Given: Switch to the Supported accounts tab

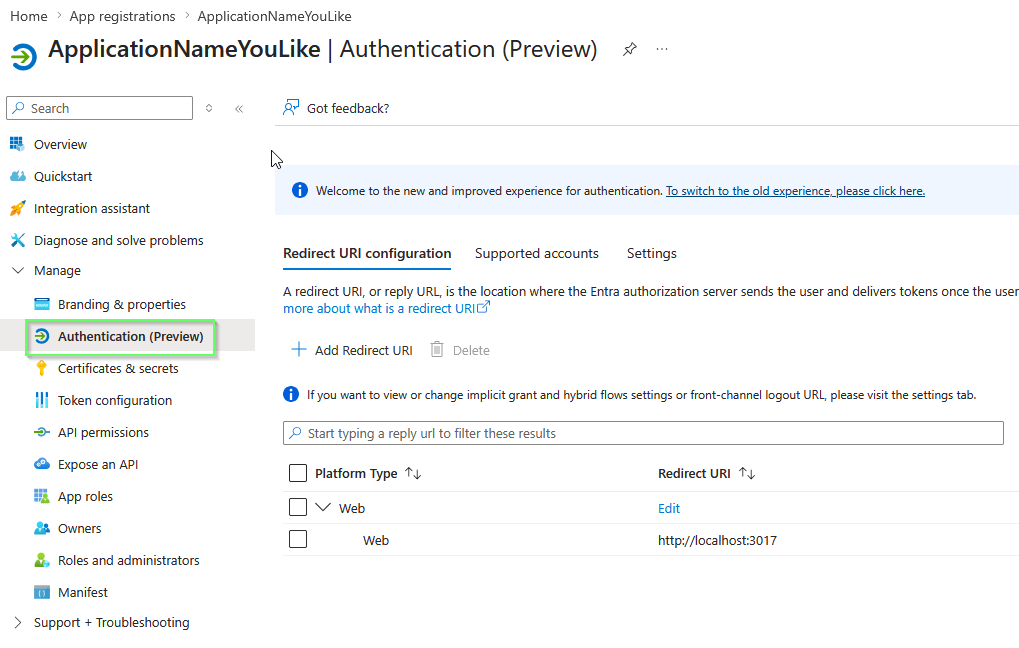Looking at the screenshot, I should [536, 253].
